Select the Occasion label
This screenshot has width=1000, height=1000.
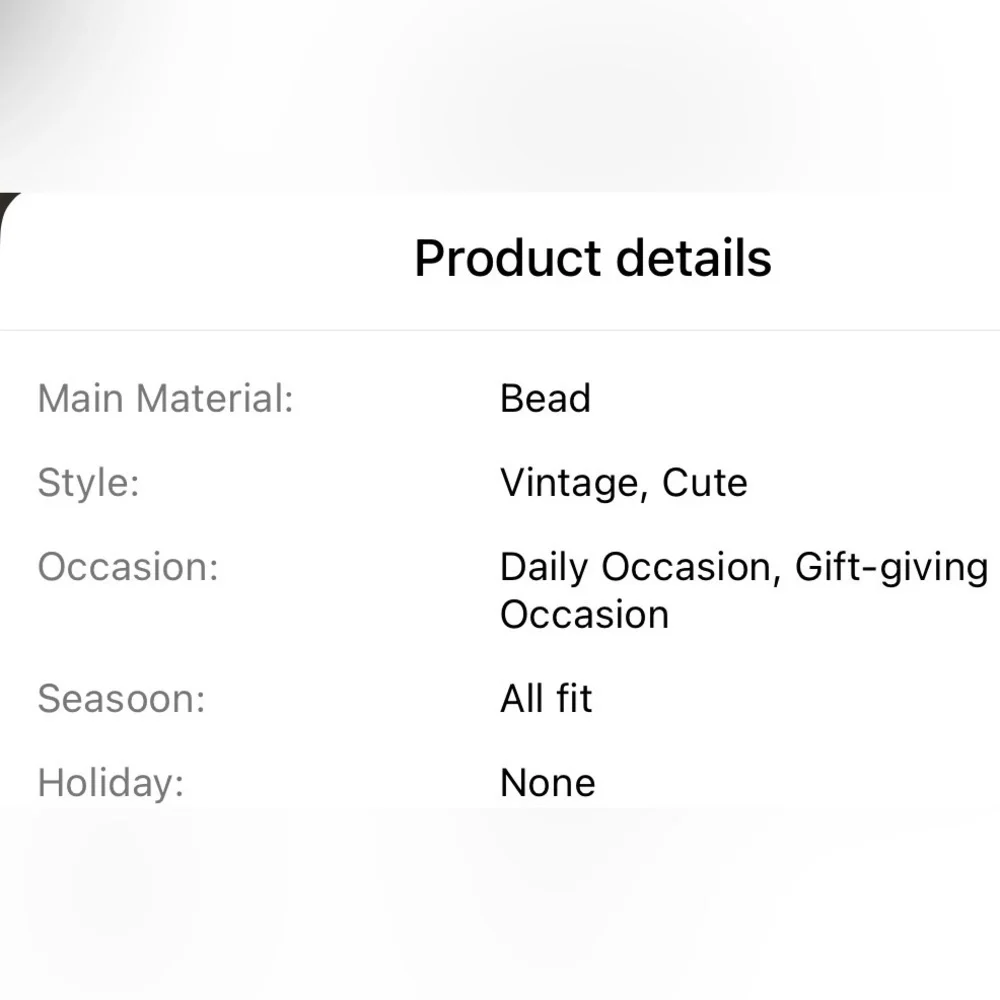(128, 567)
